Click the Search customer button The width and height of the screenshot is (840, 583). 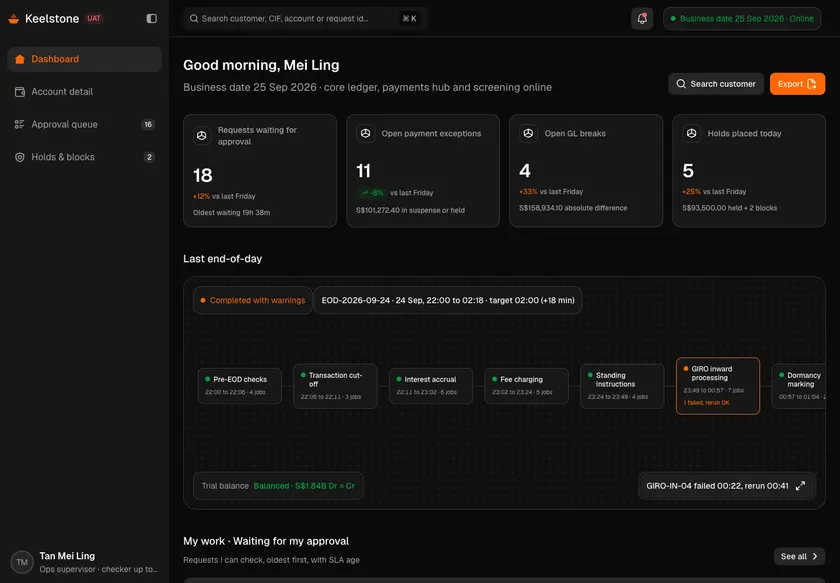point(716,84)
